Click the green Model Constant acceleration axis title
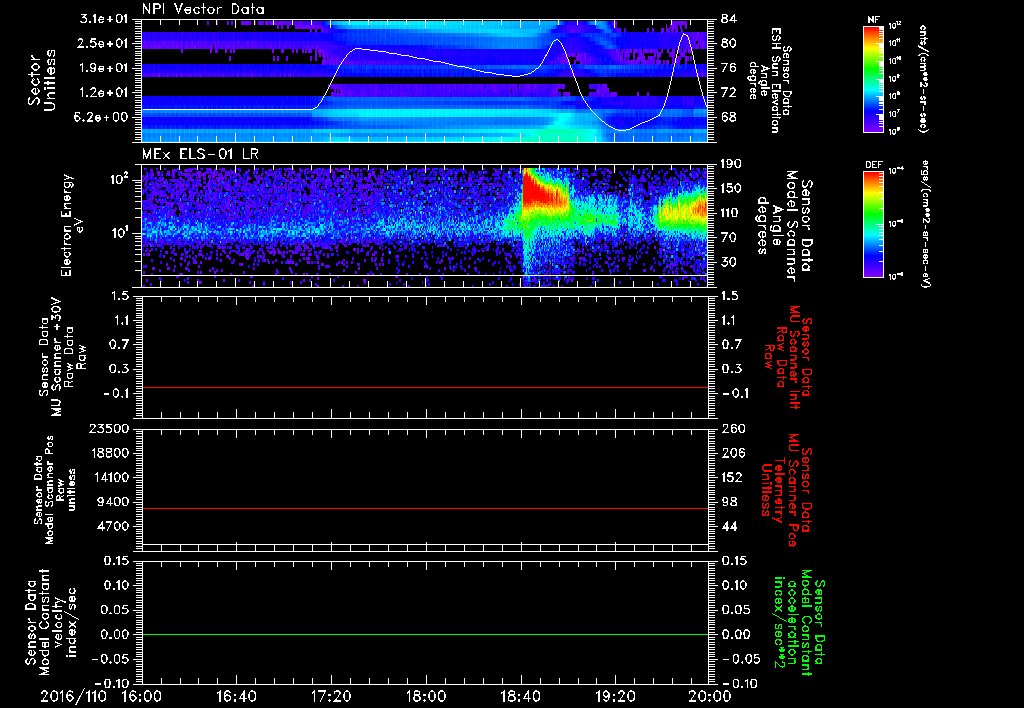The width and height of the screenshot is (1024, 708). pos(800,620)
